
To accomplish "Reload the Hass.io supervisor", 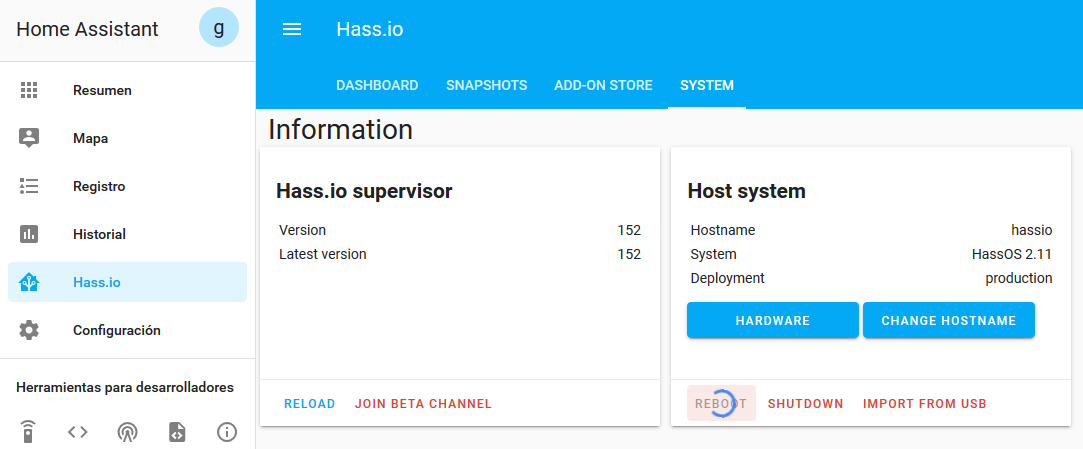I will pyautogui.click(x=309, y=403).
